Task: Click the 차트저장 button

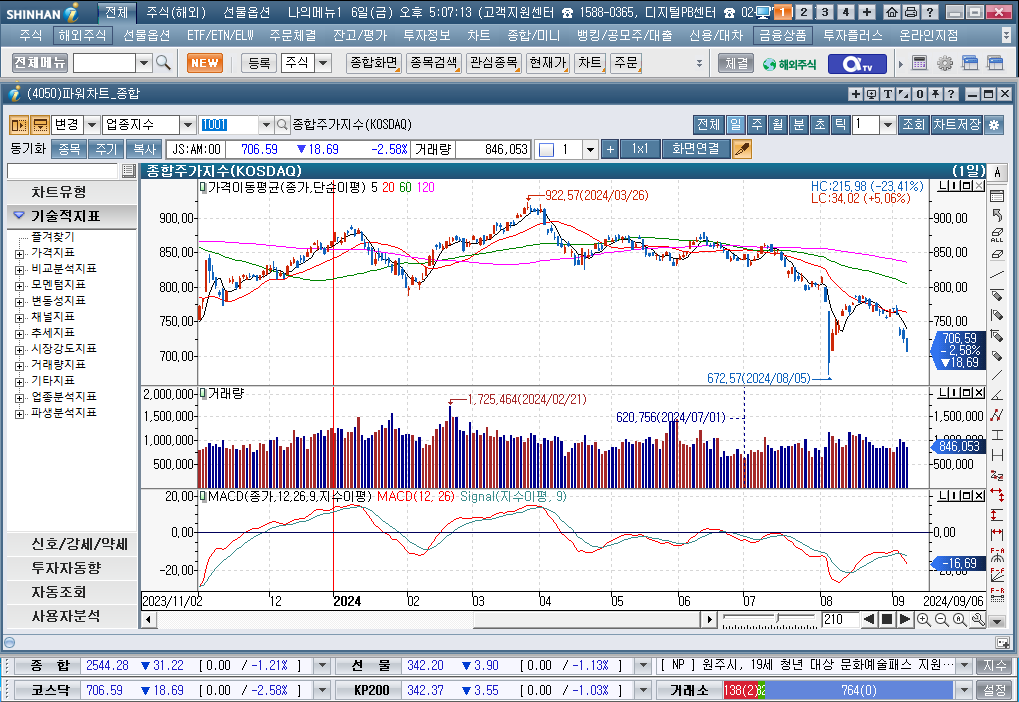Action: click(957, 125)
